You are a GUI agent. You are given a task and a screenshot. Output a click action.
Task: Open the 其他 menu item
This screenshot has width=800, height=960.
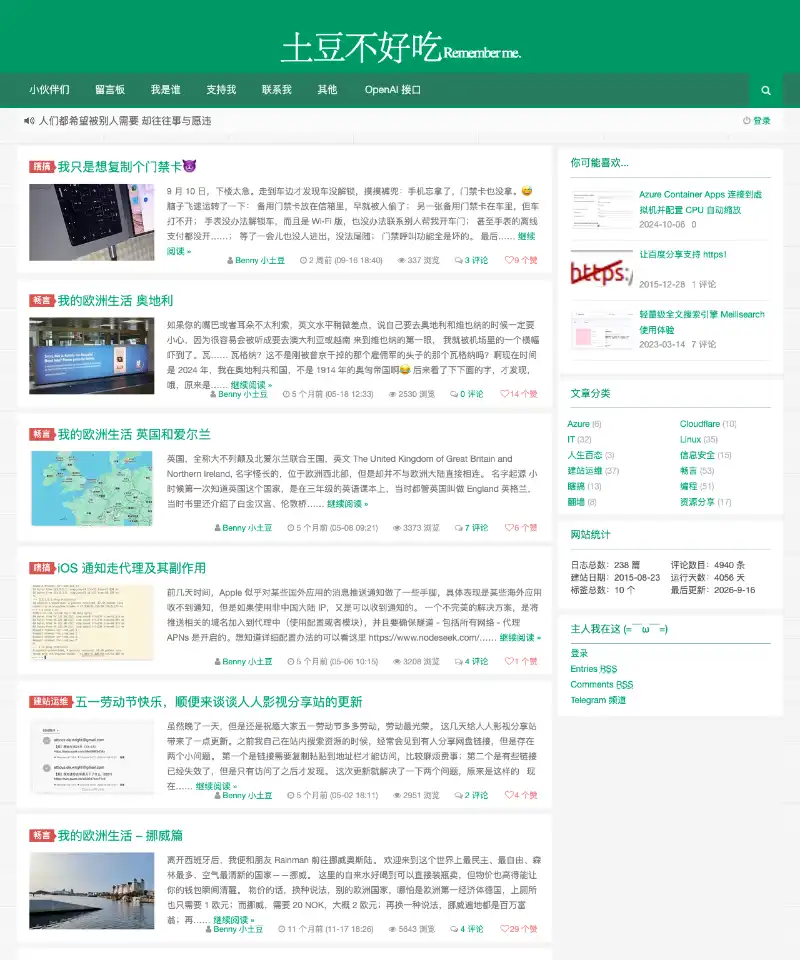pyautogui.click(x=327, y=89)
